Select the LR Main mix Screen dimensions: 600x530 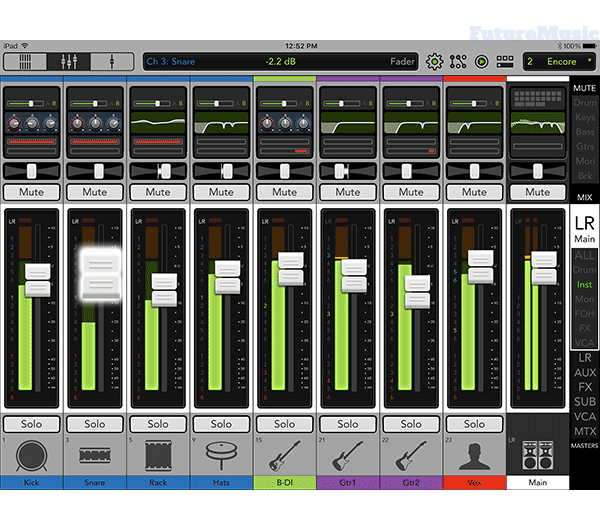click(584, 227)
